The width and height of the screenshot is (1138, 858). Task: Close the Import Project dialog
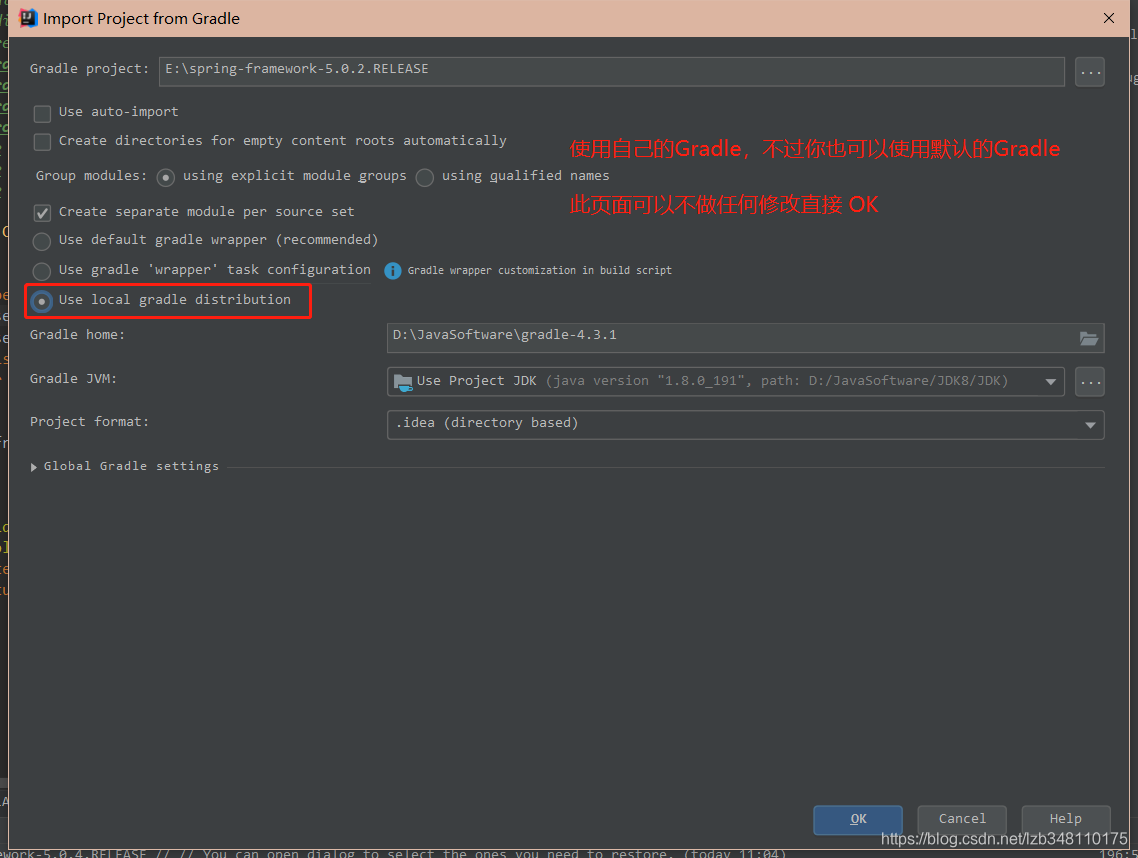1108,18
